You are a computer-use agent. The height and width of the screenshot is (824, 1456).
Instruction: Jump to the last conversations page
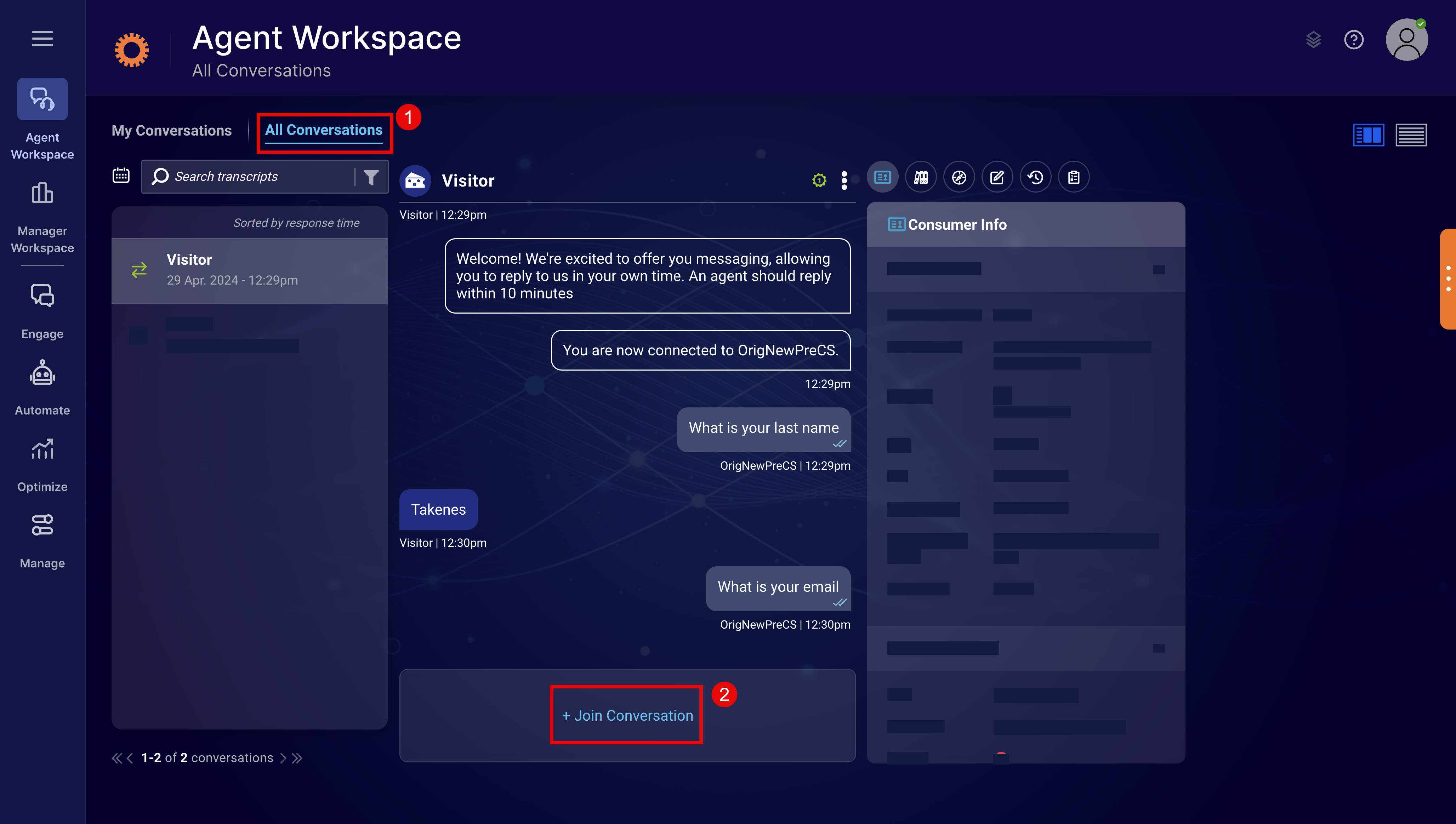pos(297,759)
